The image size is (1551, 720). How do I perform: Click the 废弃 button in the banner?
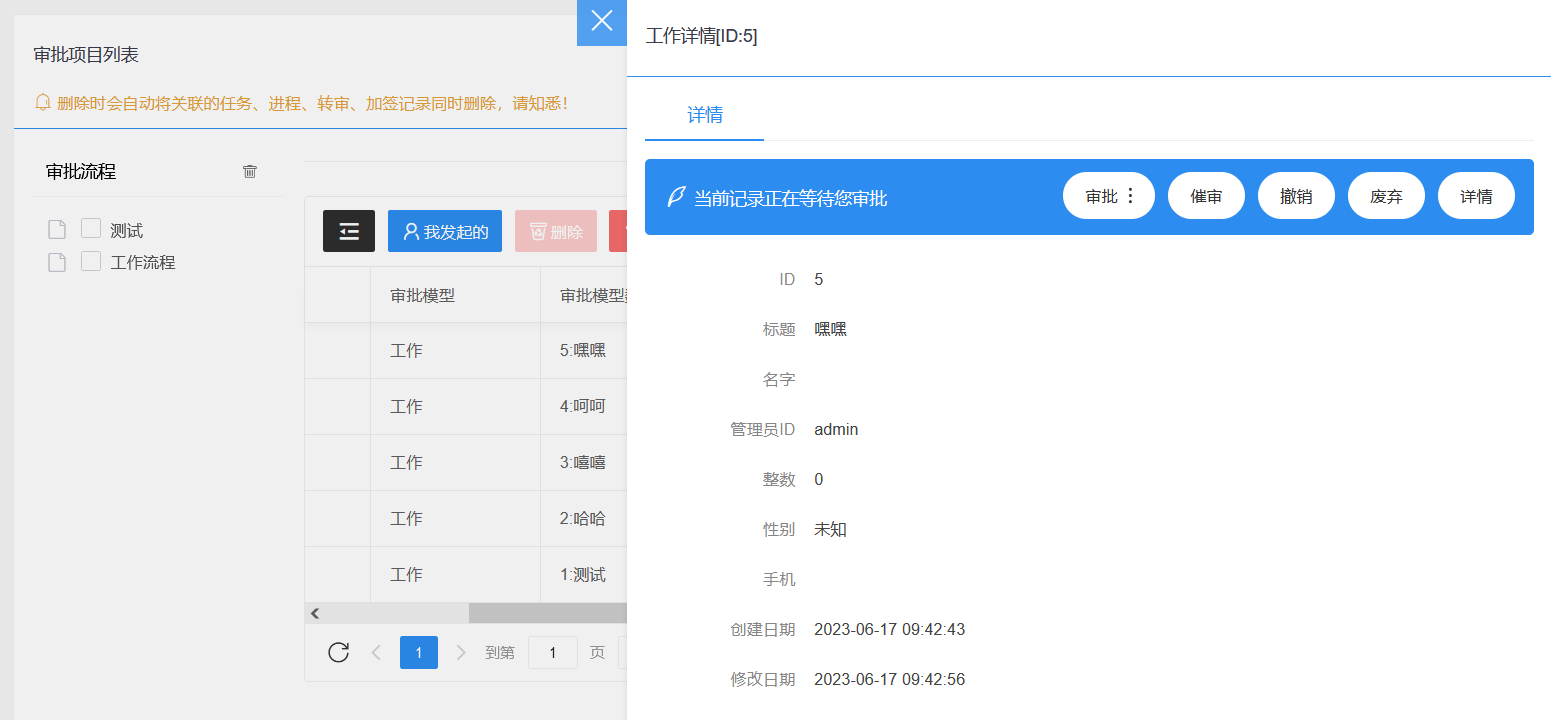pyautogui.click(x=1386, y=195)
